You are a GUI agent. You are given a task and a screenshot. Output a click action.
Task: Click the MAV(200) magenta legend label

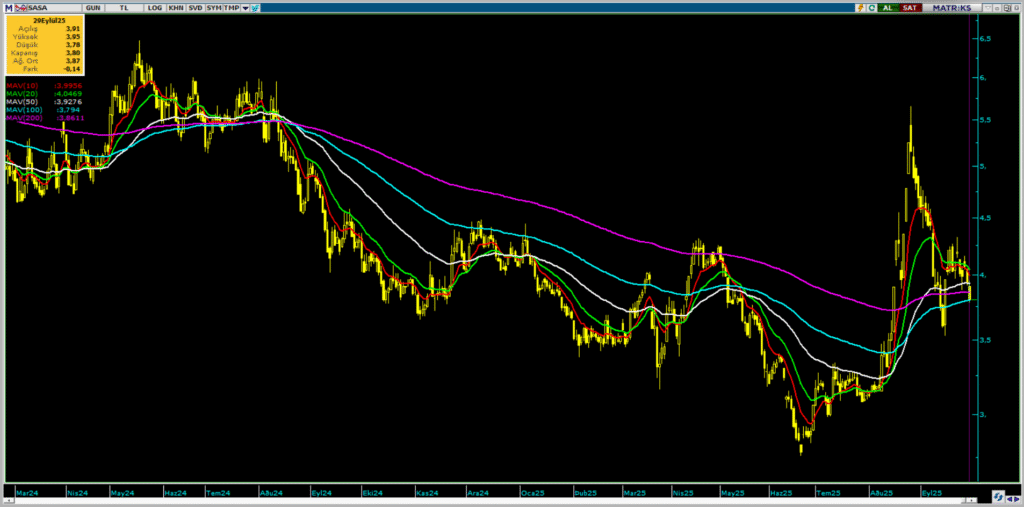pos(22,118)
